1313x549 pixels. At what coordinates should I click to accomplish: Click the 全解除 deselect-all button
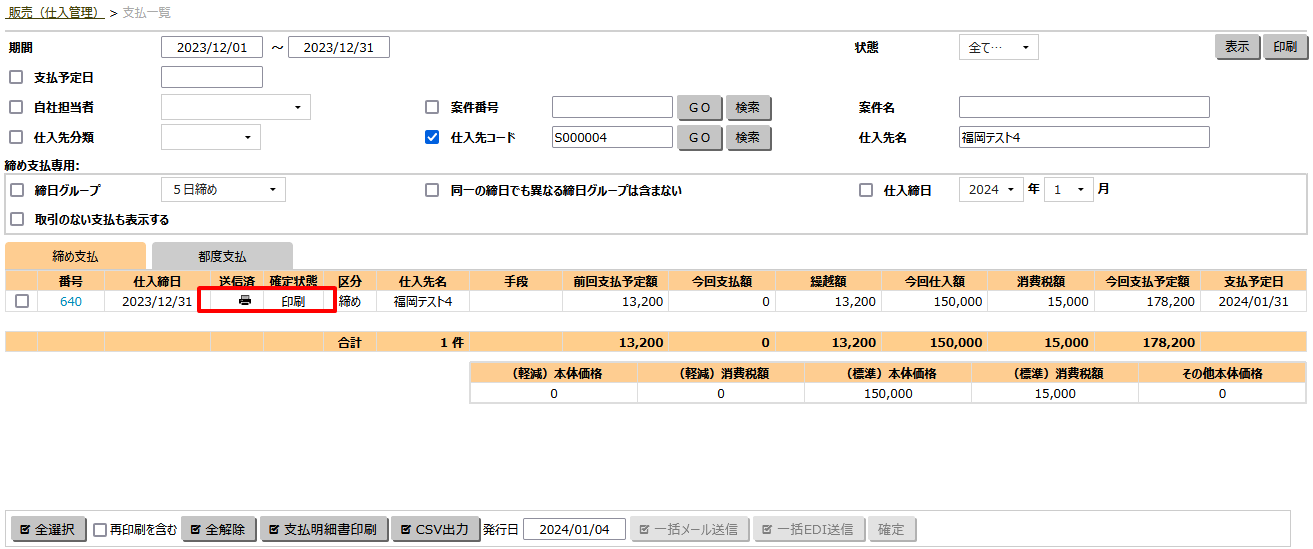tap(219, 529)
